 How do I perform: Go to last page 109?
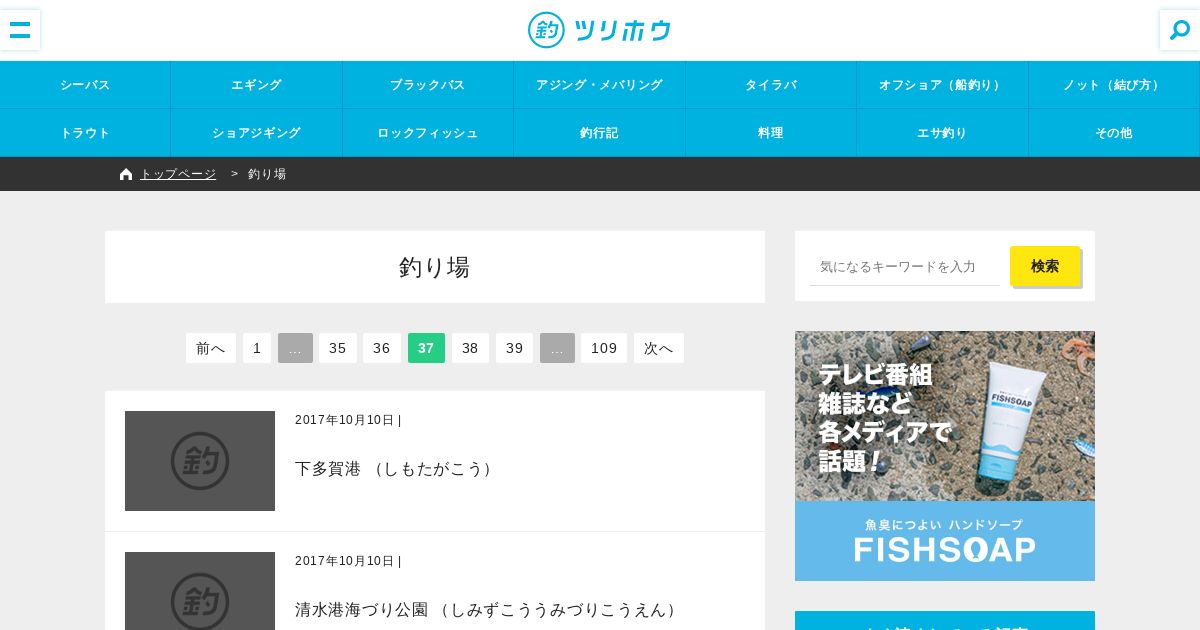(604, 348)
